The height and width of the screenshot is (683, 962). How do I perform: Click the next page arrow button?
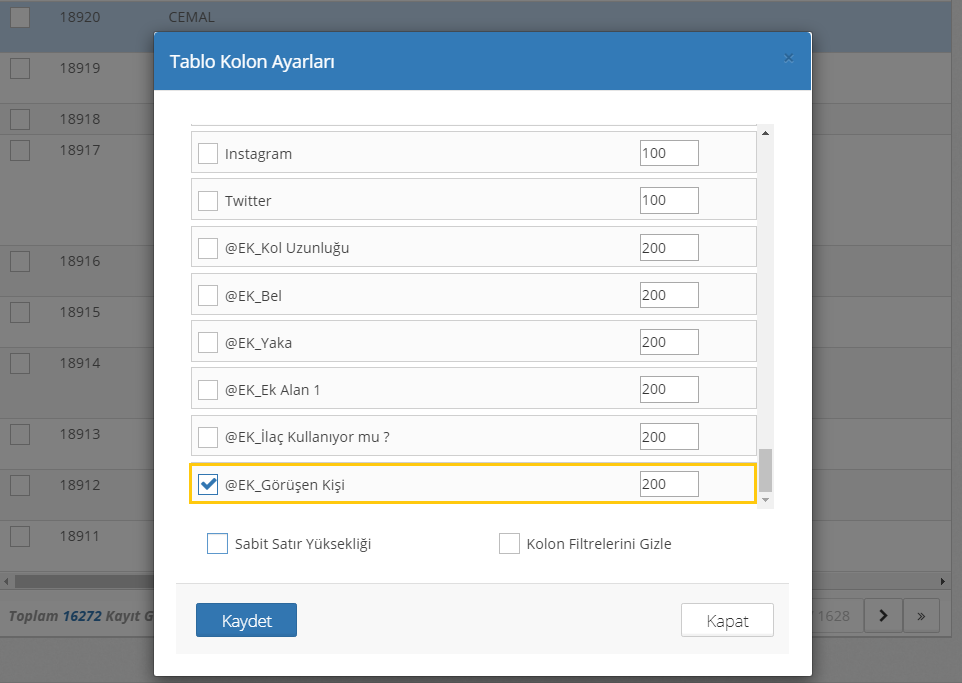pyautogui.click(x=882, y=616)
